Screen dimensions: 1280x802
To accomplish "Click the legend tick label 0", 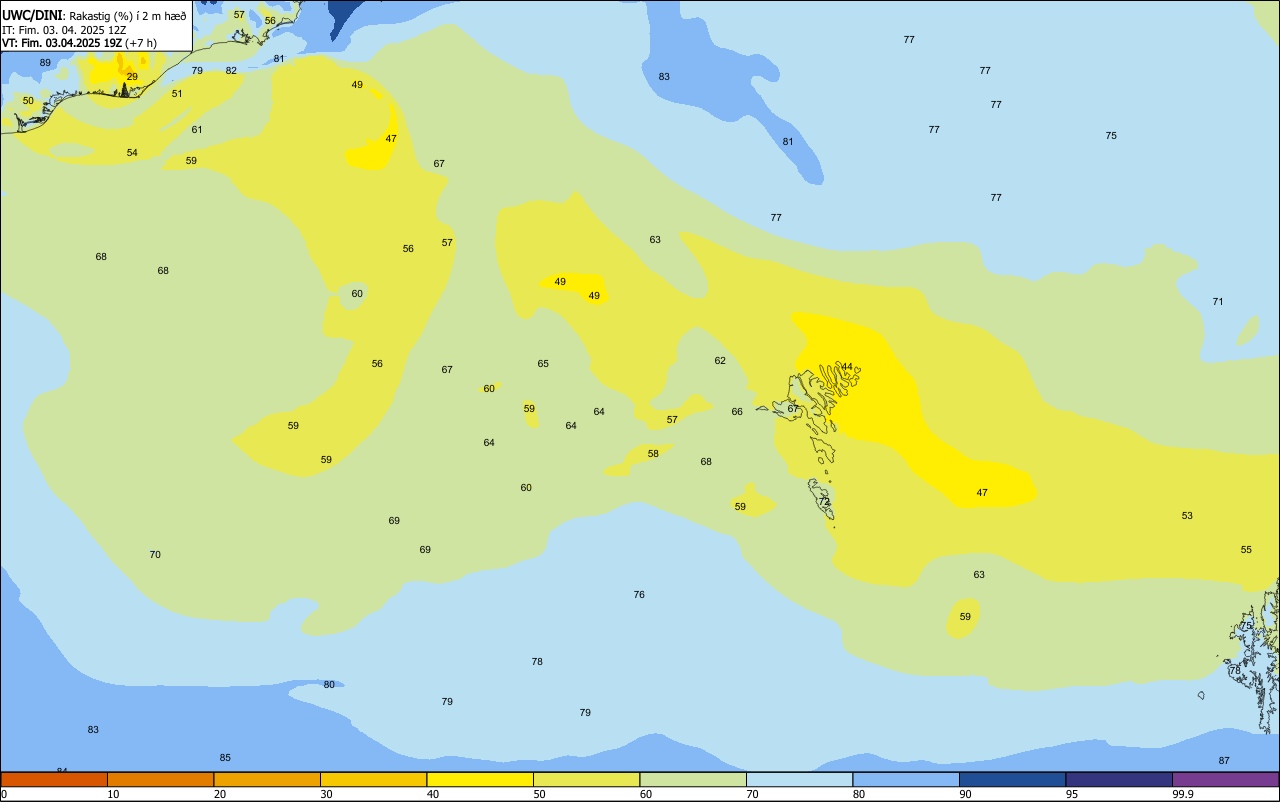I will click(x=4, y=794).
